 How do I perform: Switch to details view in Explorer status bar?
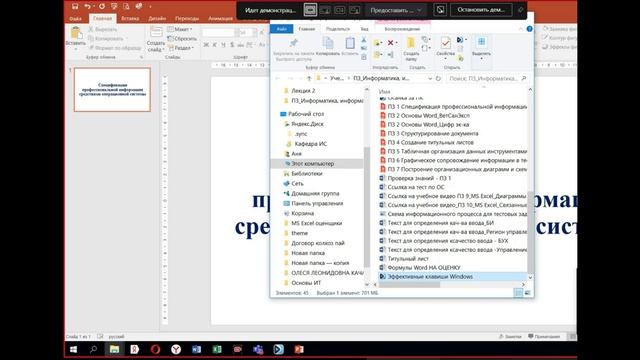pos(518,293)
